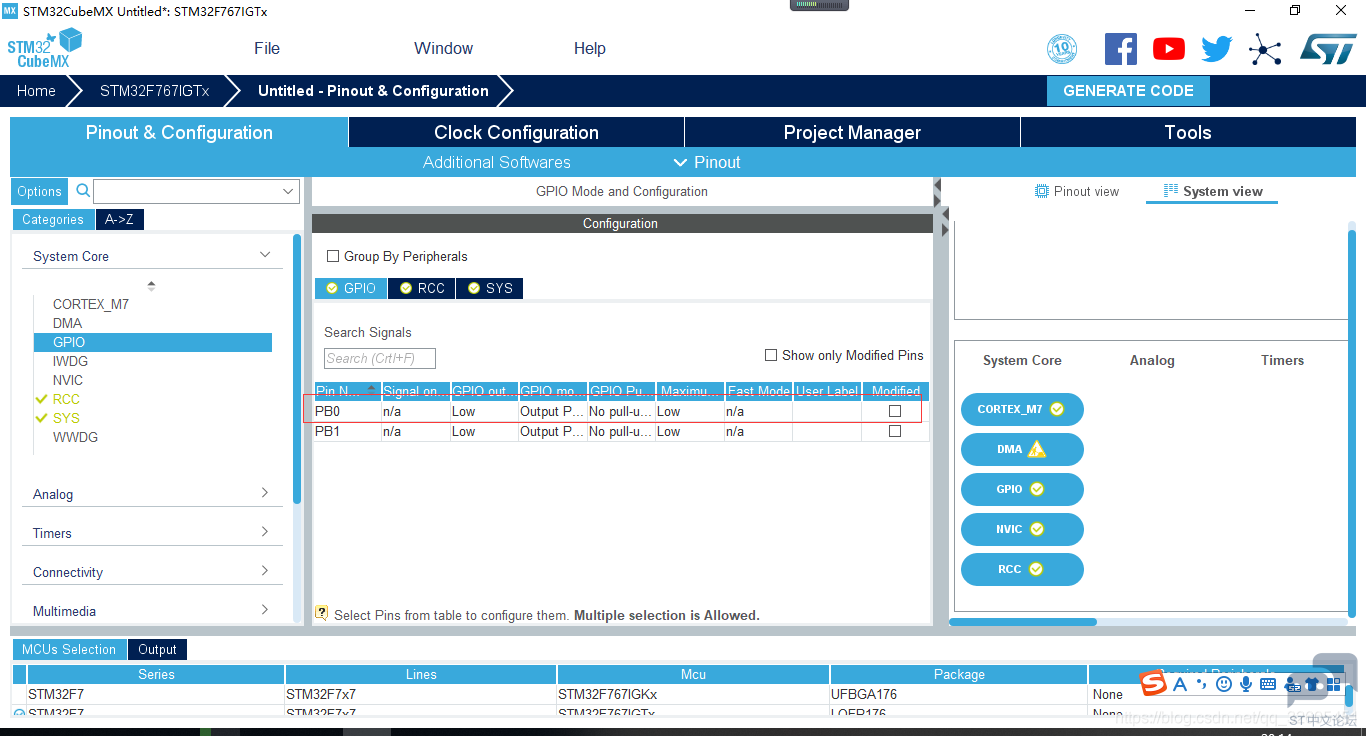The height and width of the screenshot is (736, 1366).
Task: Select WWDG in the System Core tree
Action: pyautogui.click(x=75, y=437)
